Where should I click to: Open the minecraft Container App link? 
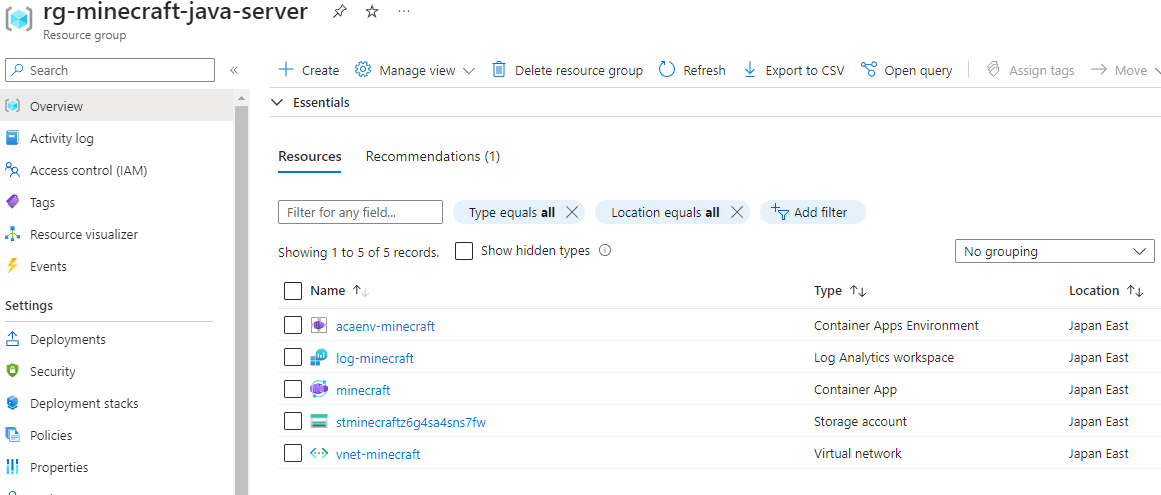pos(363,390)
